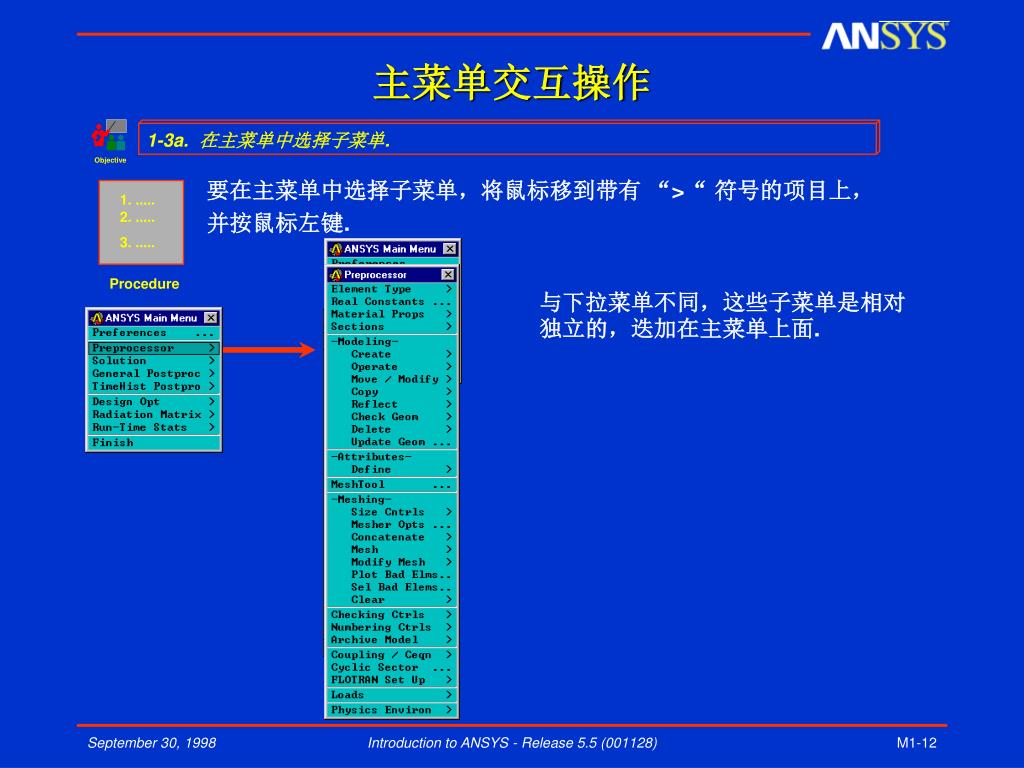This screenshot has width=1024, height=768.
Task: Click the 1-3a objective text box
Action: coord(509,138)
